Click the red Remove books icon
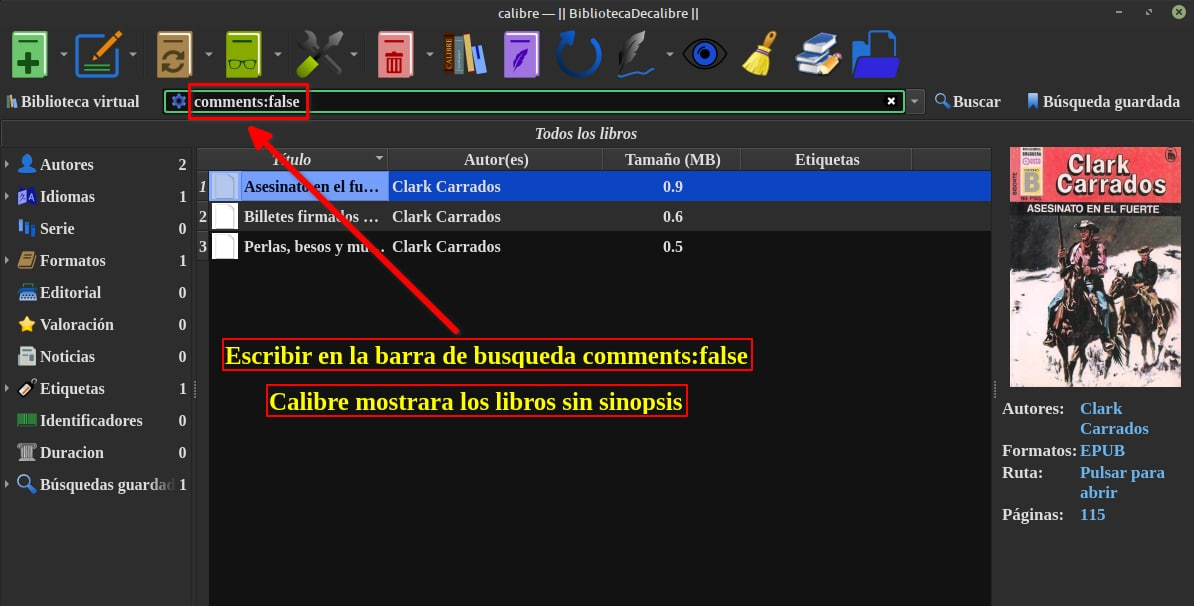The image size is (1194, 606). point(394,54)
